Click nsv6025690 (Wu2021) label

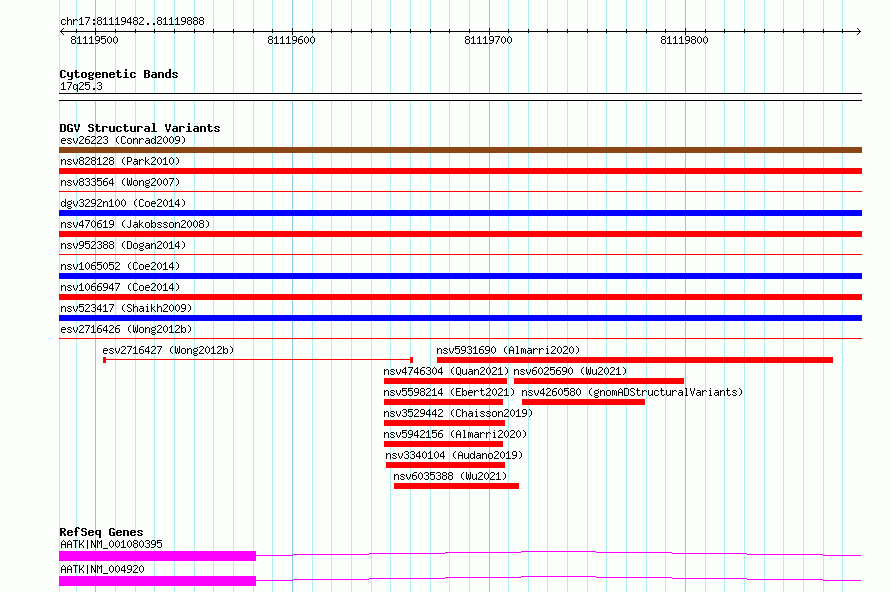coord(570,371)
